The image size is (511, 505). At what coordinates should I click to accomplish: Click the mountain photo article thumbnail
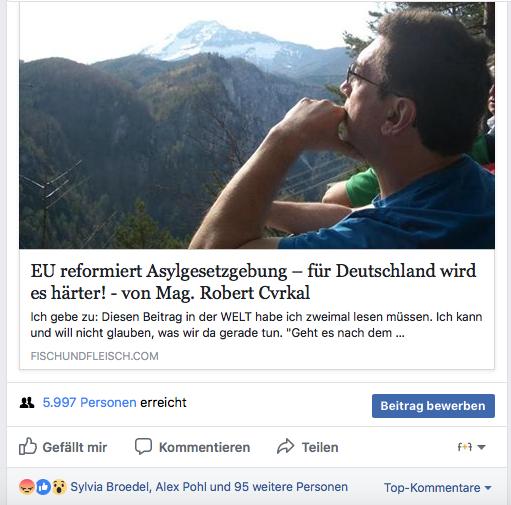click(257, 125)
